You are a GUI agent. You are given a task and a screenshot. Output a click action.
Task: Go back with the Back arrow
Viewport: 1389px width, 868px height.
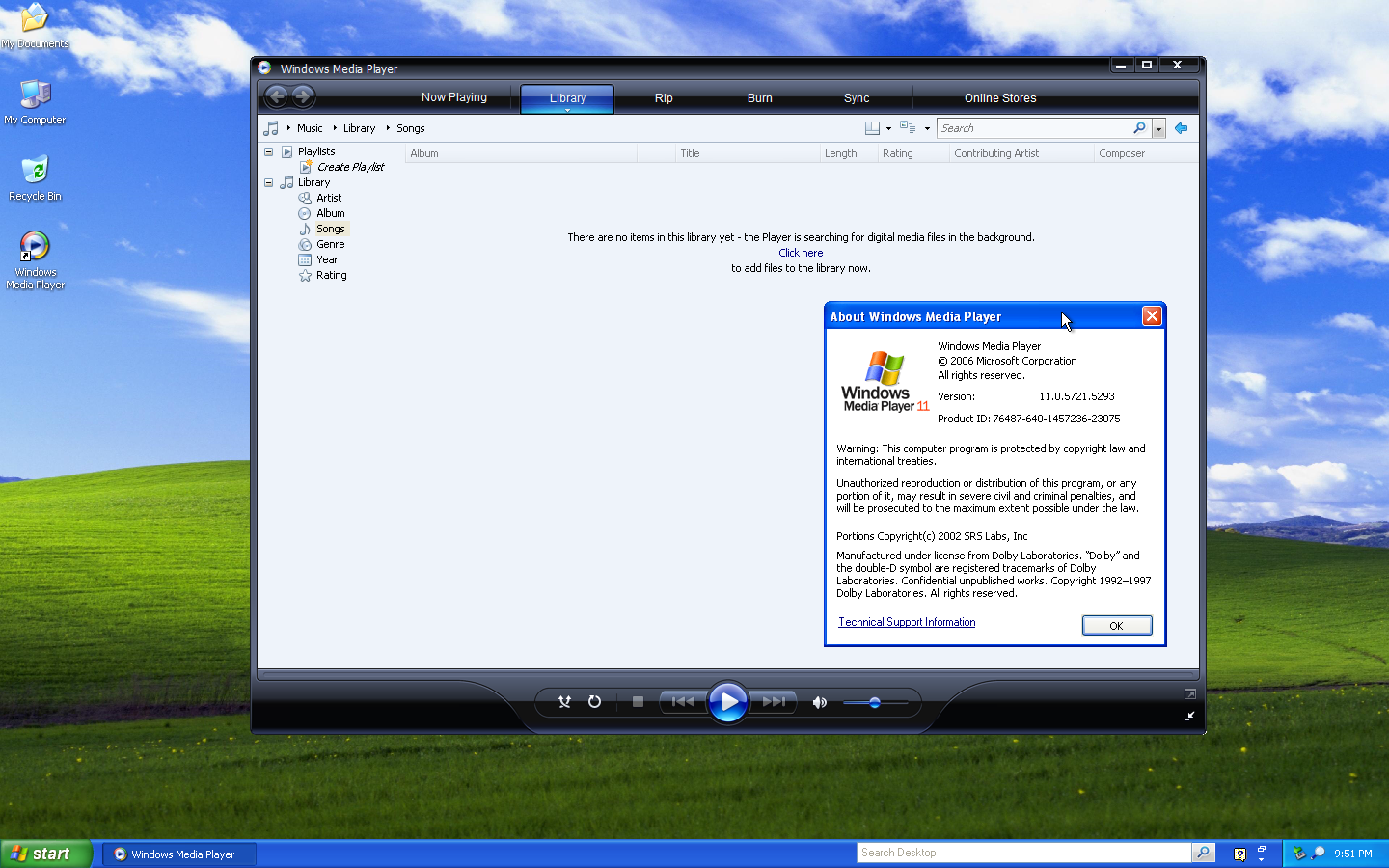tap(277, 96)
